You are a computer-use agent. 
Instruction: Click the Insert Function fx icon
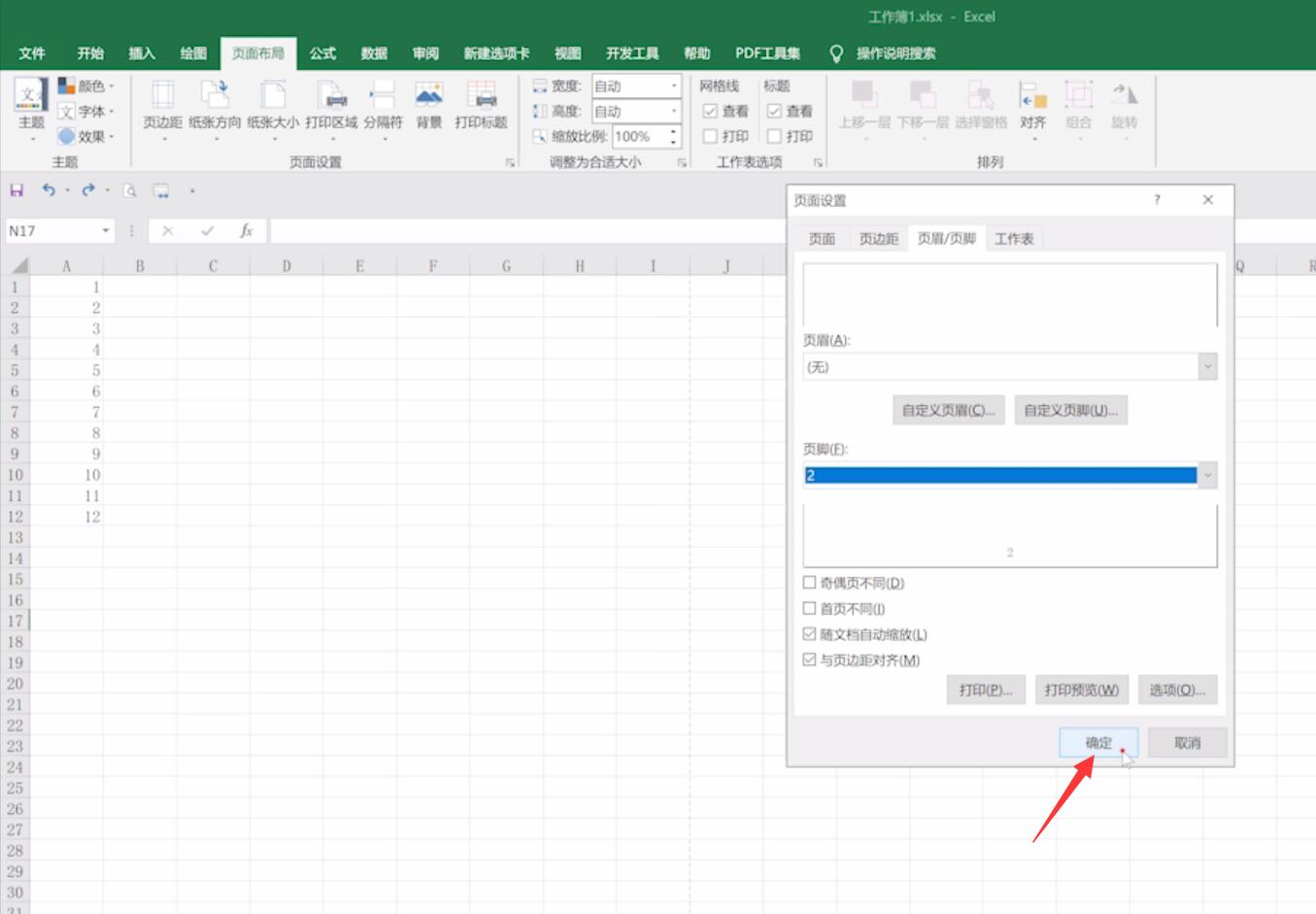coord(247,231)
